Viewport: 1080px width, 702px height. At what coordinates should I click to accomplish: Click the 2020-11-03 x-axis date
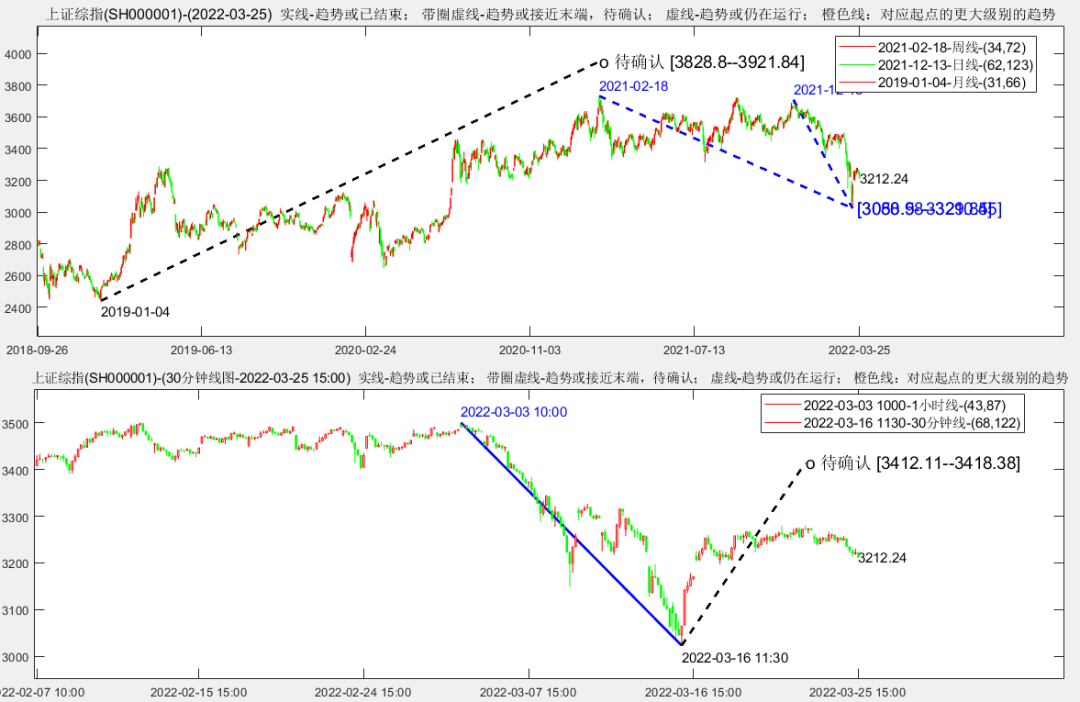click(530, 350)
